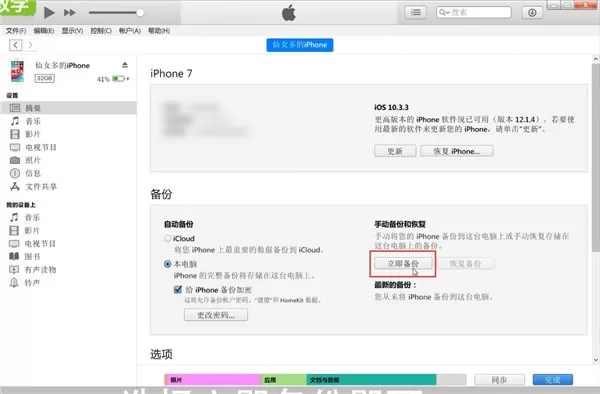Click the 恢复备份 button
600x394 pixels.
(x=465, y=263)
